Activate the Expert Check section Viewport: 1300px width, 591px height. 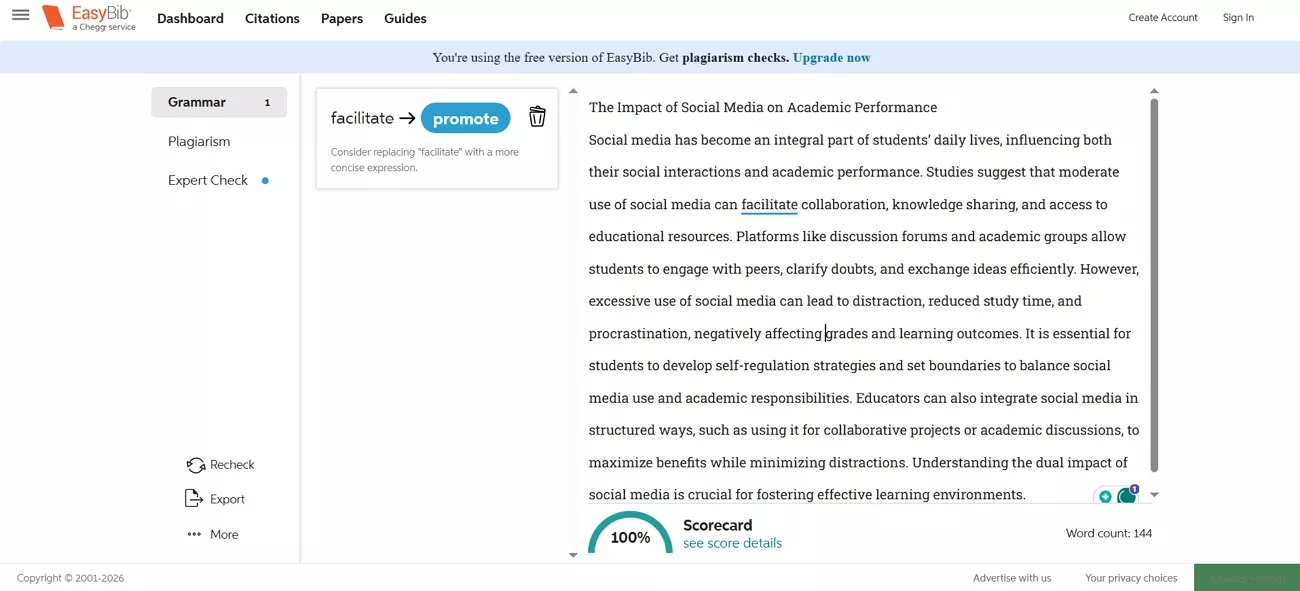point(206,180)
